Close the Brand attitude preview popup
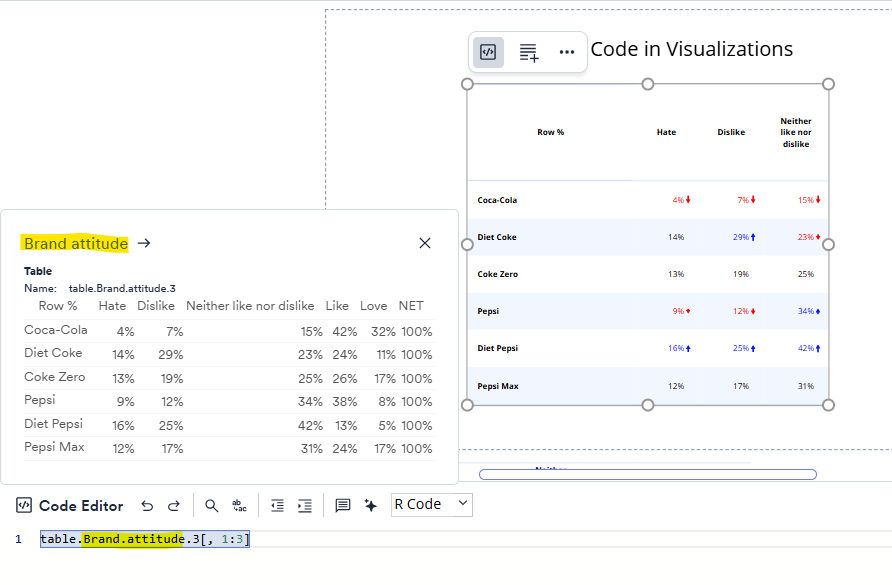892x585 pixels. pos(425,243)
